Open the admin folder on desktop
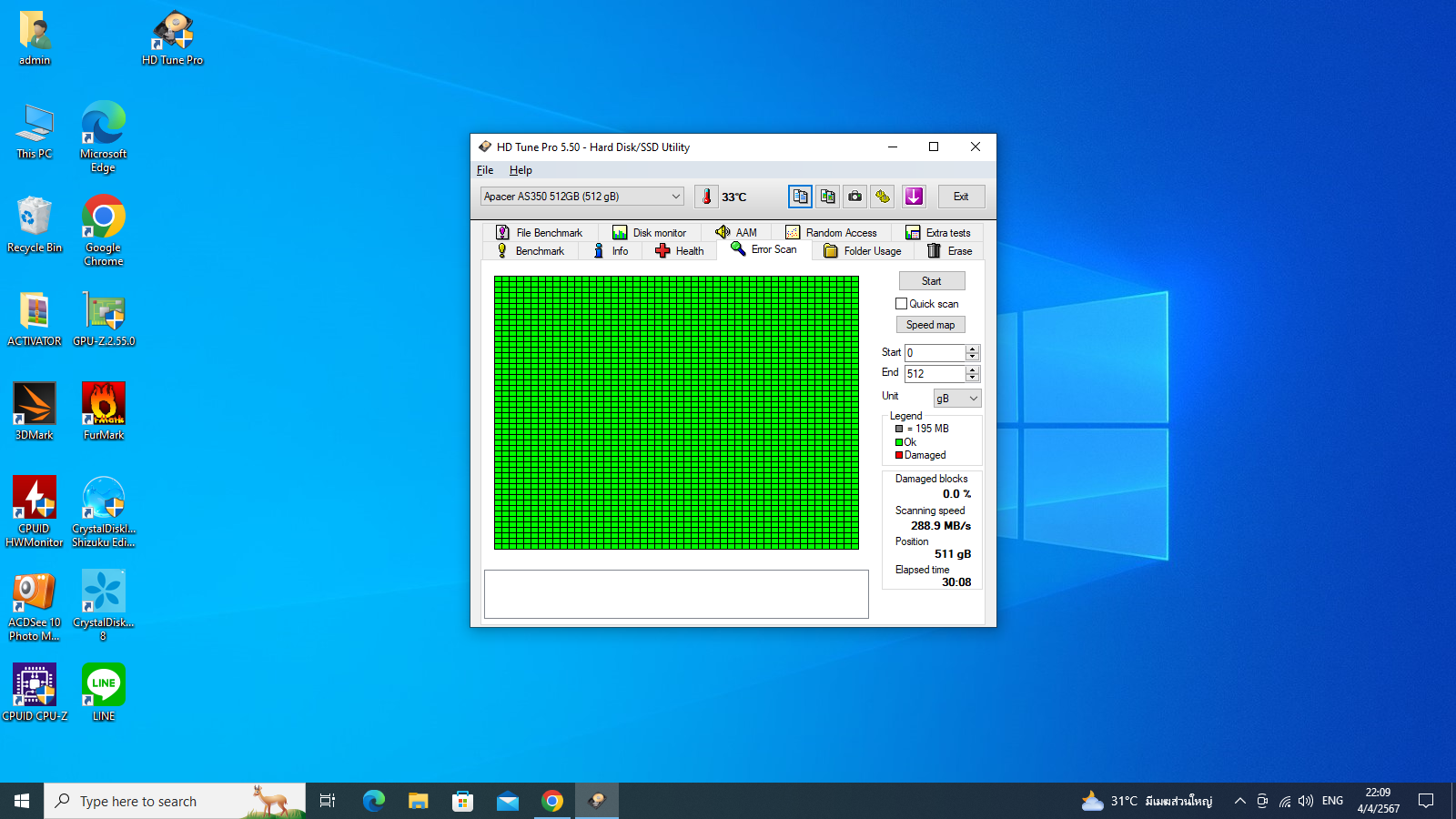This screenshot has height=819, width=1456. 35,39
